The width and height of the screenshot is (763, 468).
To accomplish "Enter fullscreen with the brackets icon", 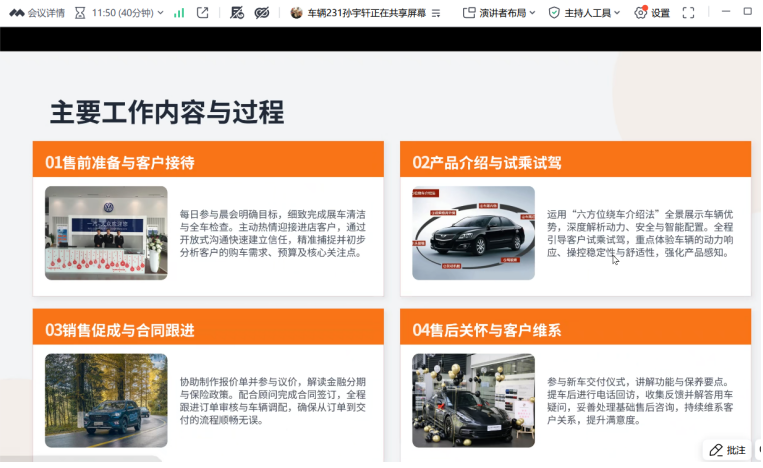I will click(688, 13).
